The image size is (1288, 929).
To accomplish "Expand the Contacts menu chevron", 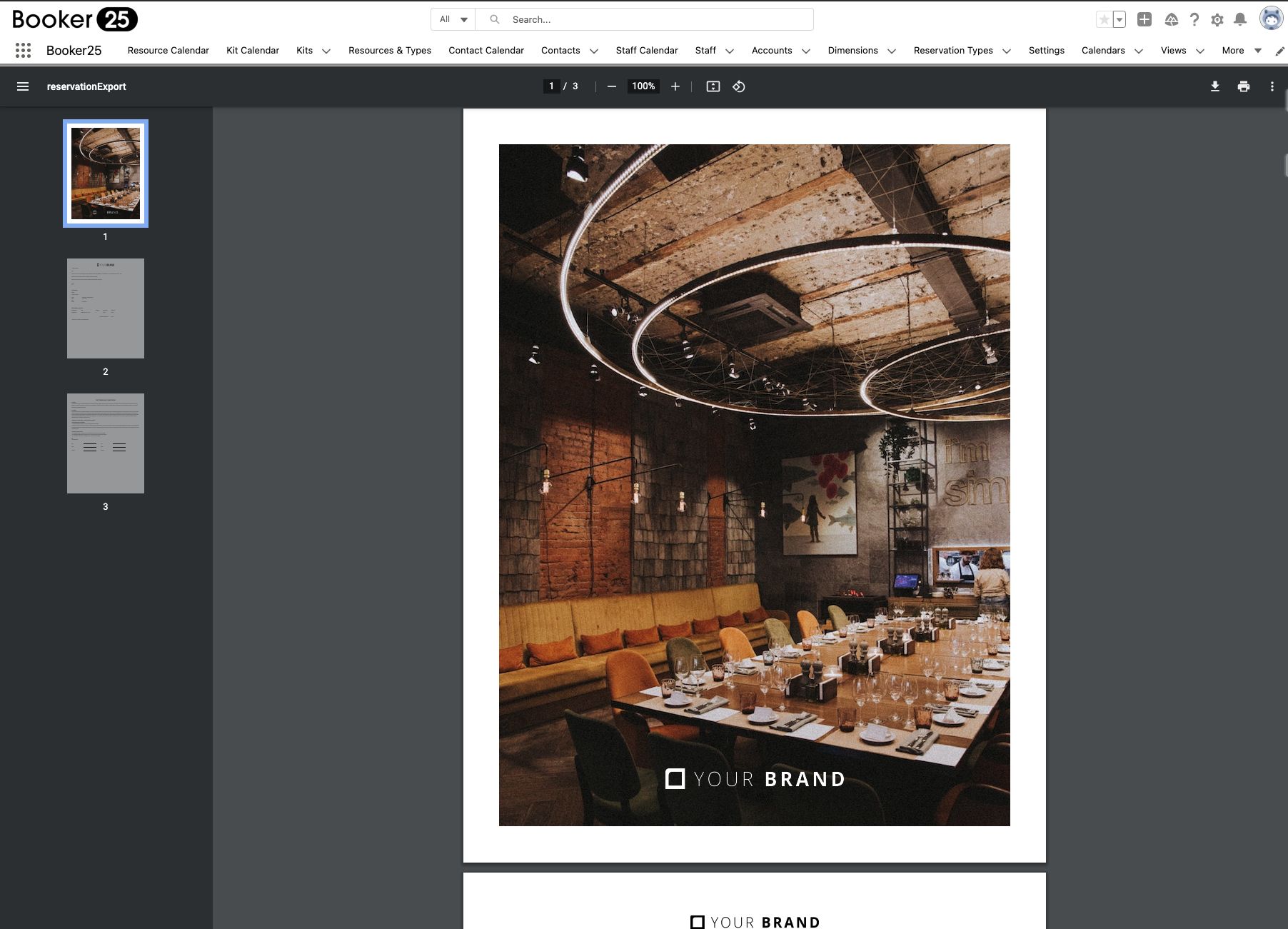I will pos(595,51).
